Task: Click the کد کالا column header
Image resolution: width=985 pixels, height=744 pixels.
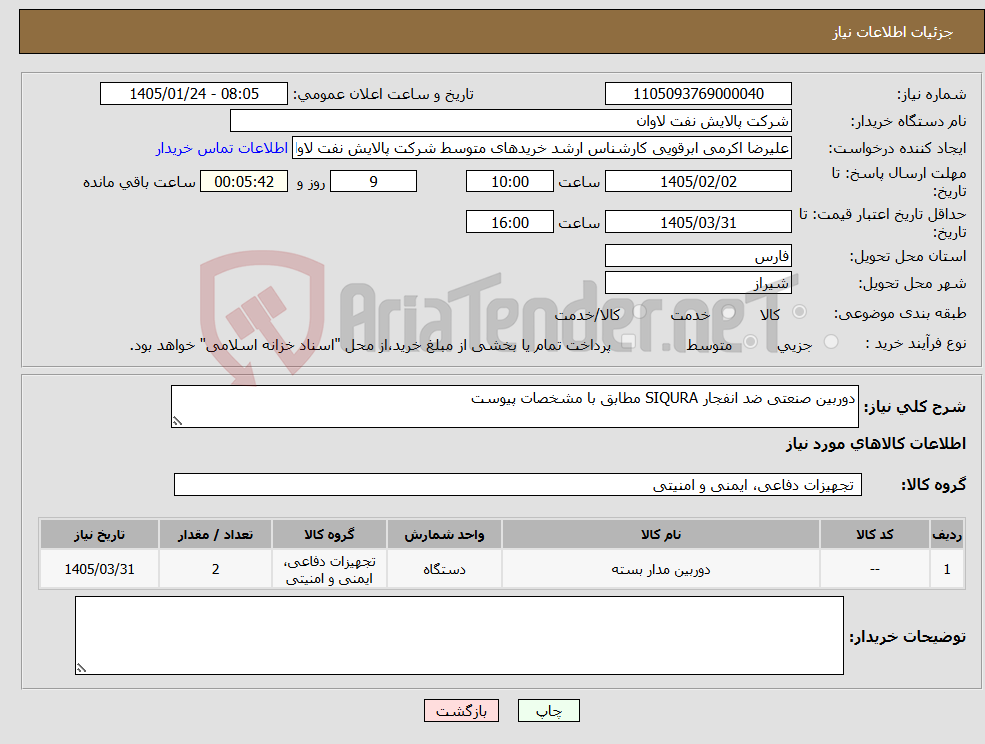Action: 875,534
